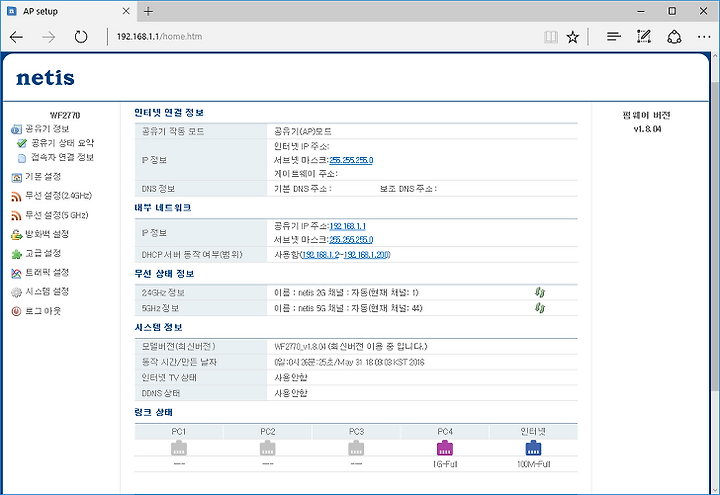Click router IP link 192.168.1.1
Viewport: 720px width, 495px height.
coord(348,226)
